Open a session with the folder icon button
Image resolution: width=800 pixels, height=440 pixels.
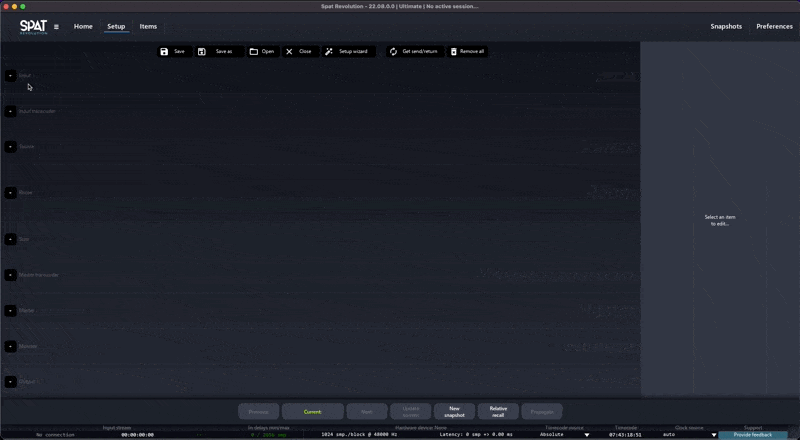tap(263, 52)
